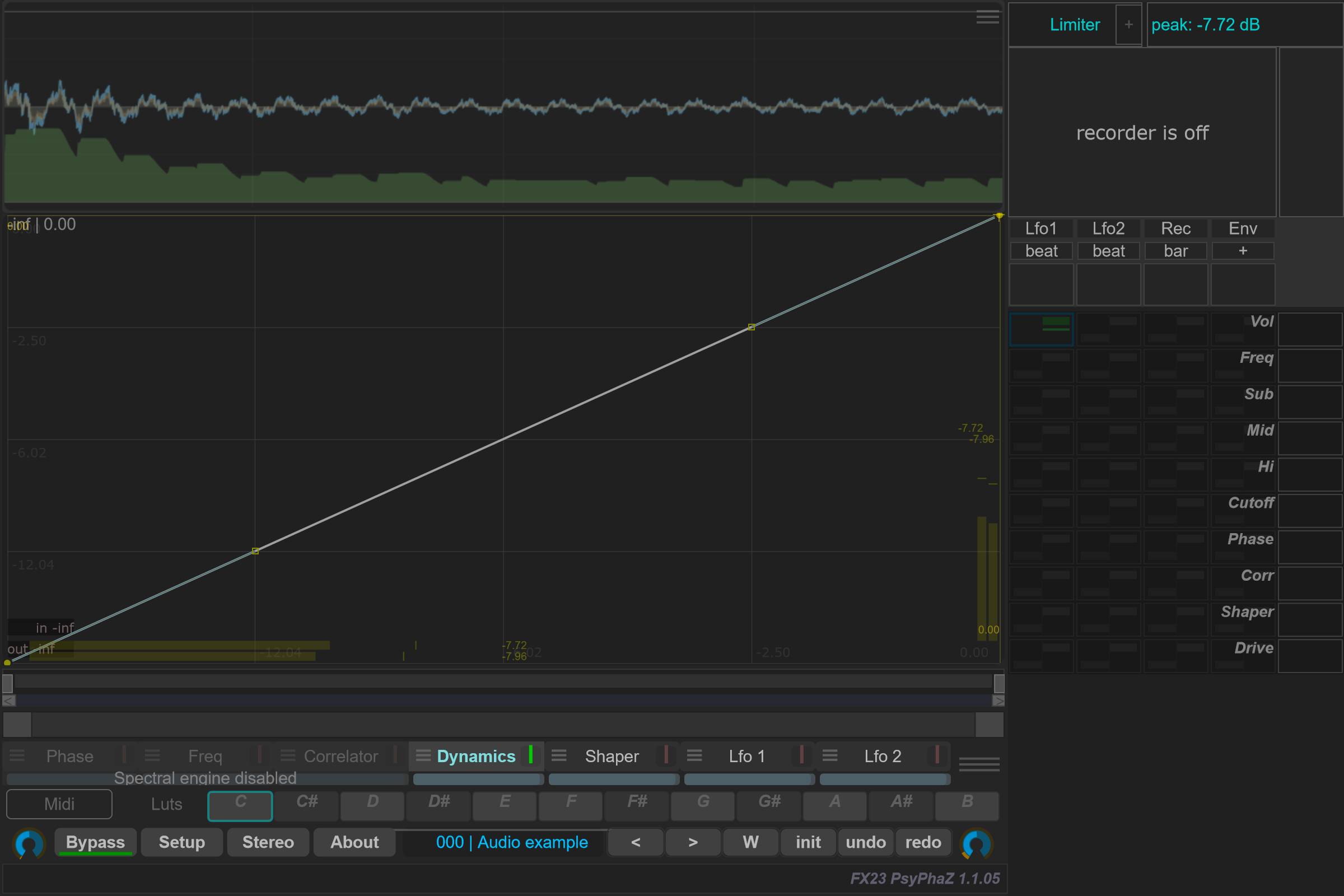Open the Freq tab hamburger menu

152,755
